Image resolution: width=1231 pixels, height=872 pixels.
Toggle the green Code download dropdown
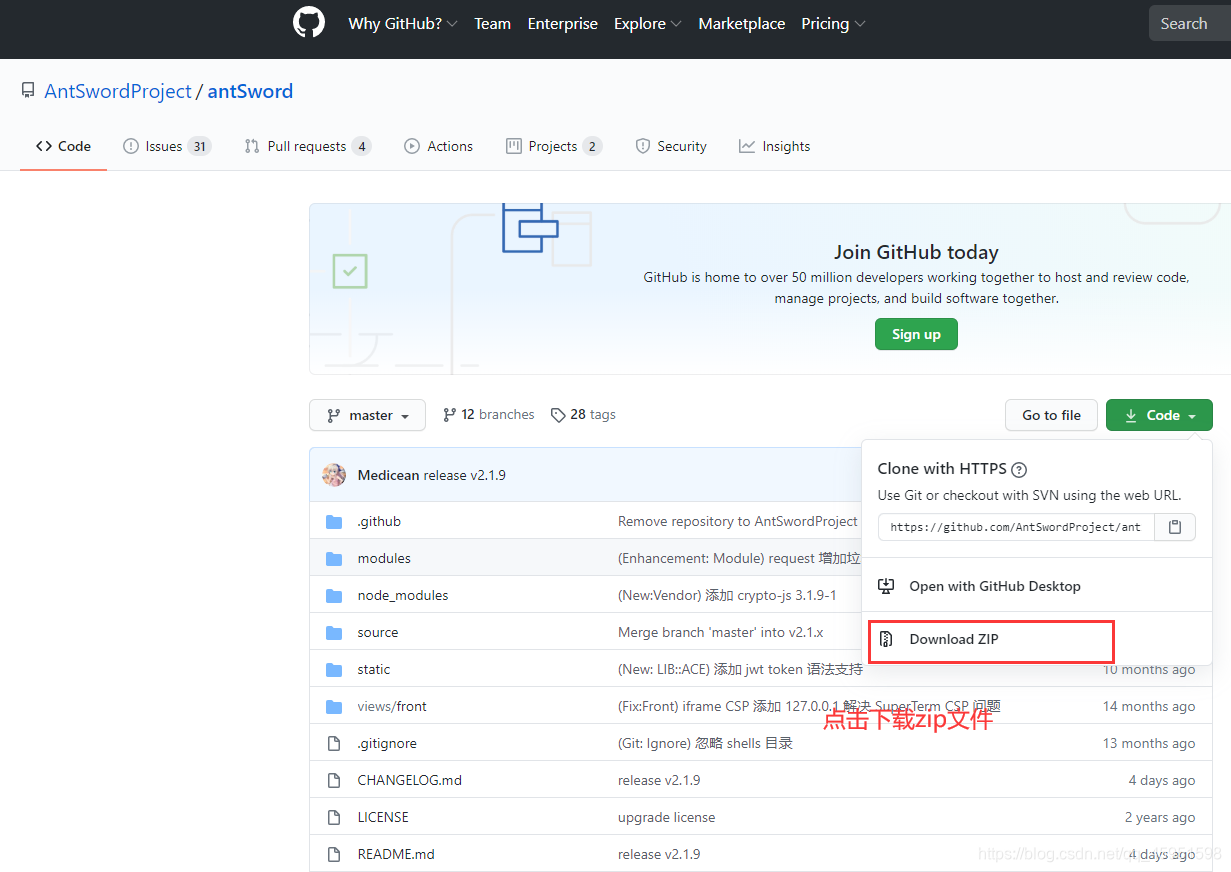(x=1159, y=415)
